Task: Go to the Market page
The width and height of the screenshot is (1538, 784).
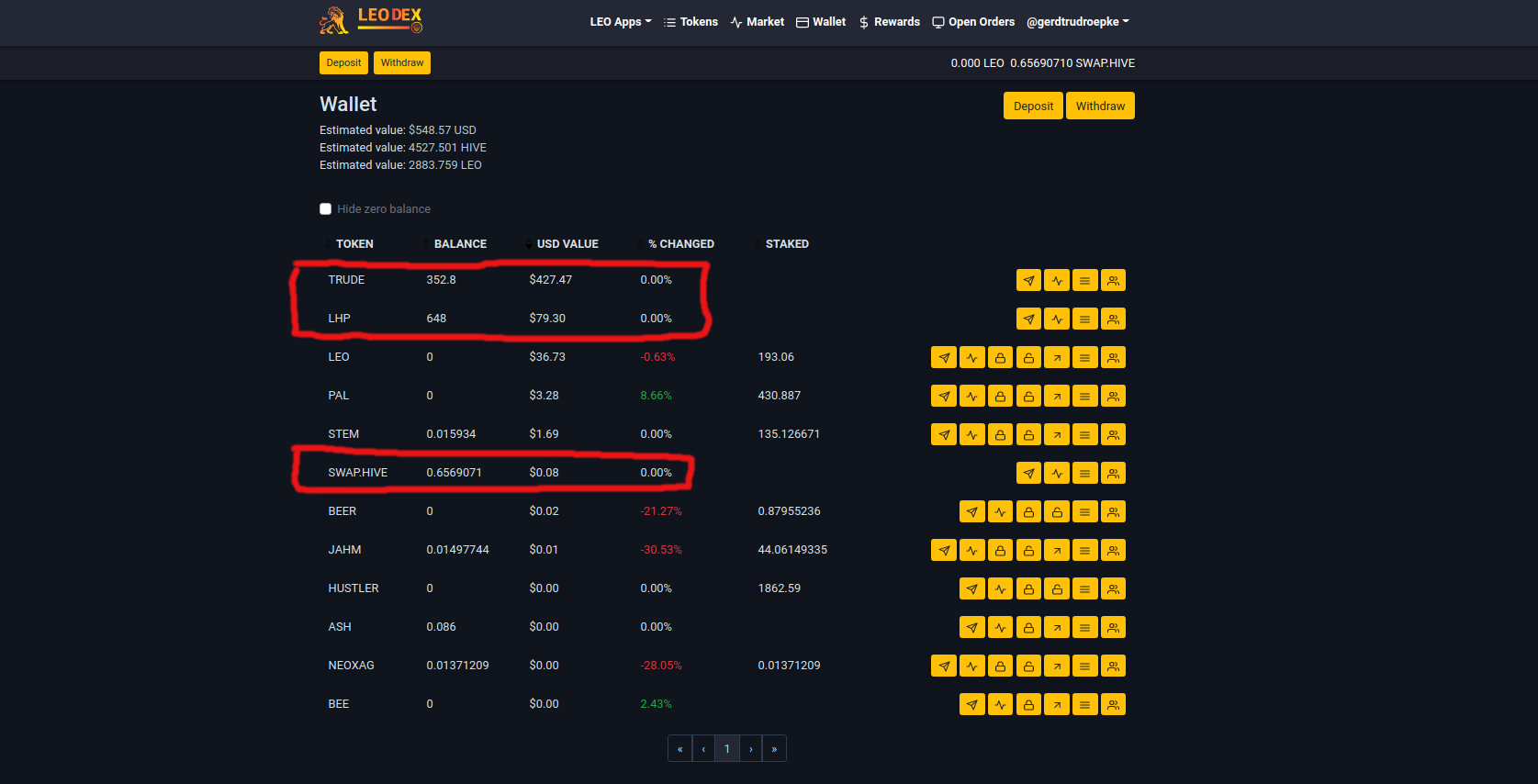Action: click(x=757, y=22)
